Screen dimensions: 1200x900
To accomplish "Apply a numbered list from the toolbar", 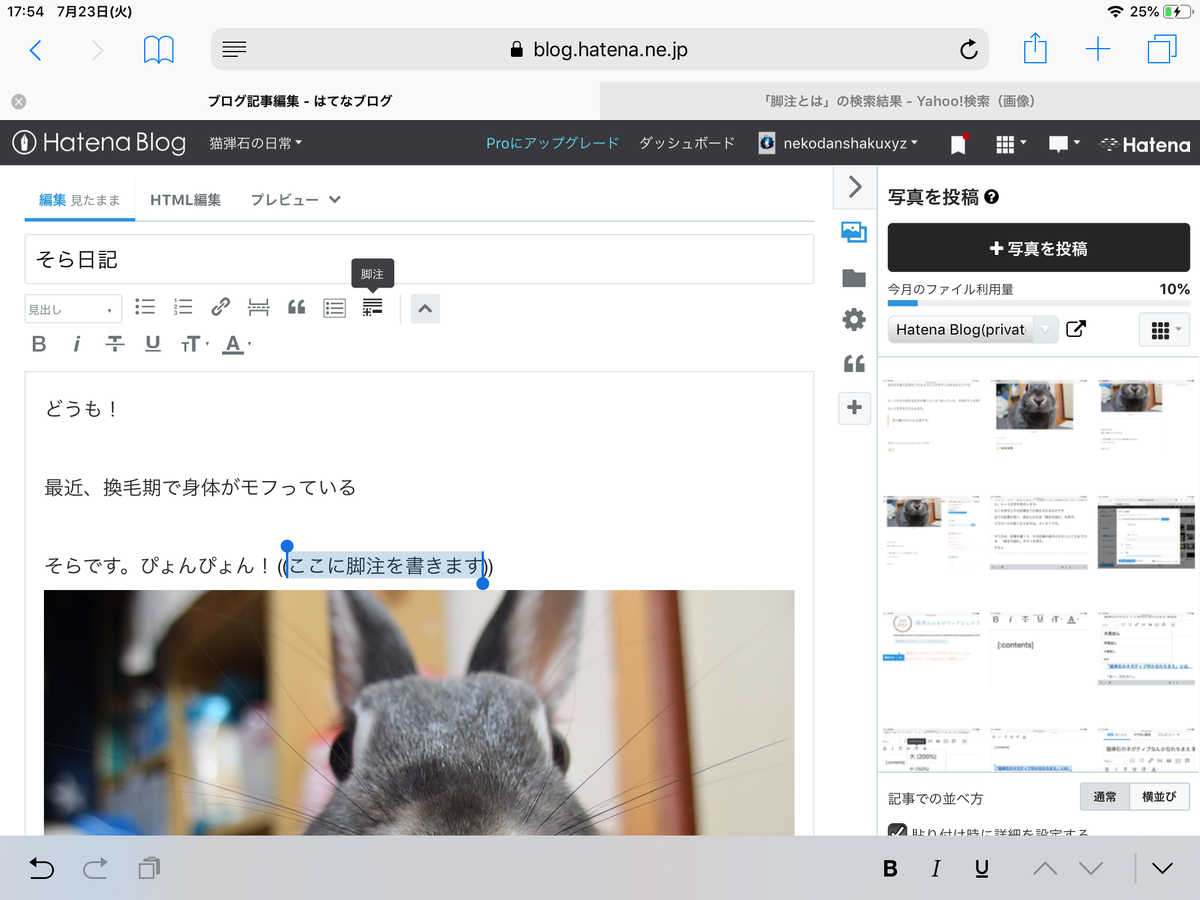I will 182,307.
